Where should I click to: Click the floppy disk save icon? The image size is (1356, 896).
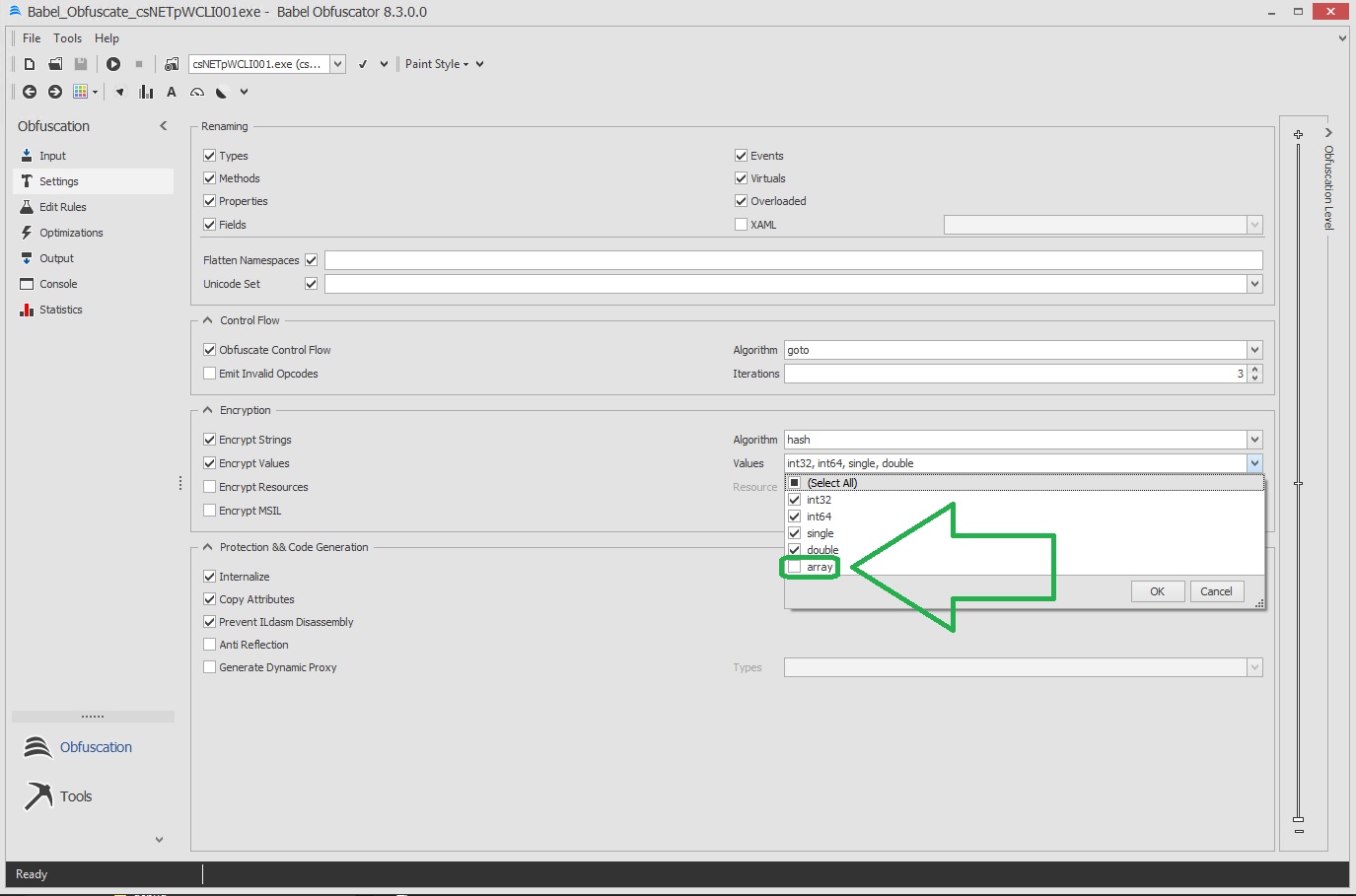point(81,64)
